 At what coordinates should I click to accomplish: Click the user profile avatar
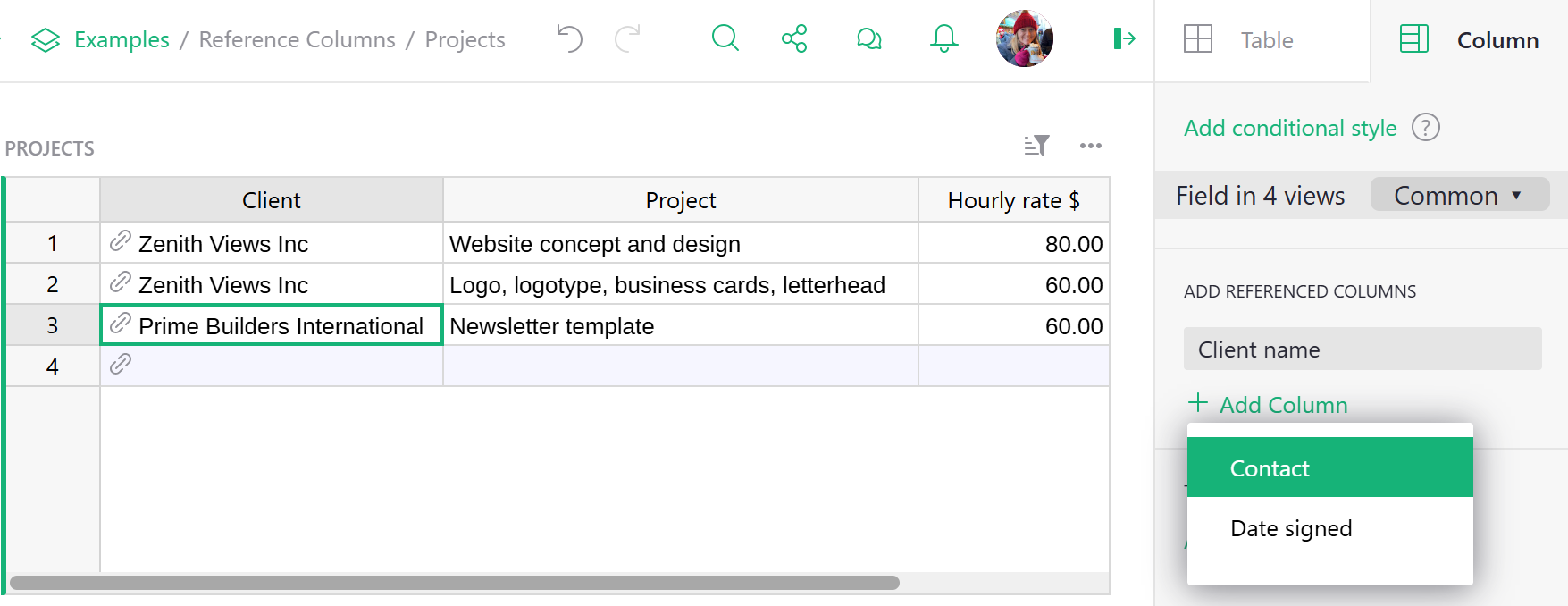(1024, 38)
